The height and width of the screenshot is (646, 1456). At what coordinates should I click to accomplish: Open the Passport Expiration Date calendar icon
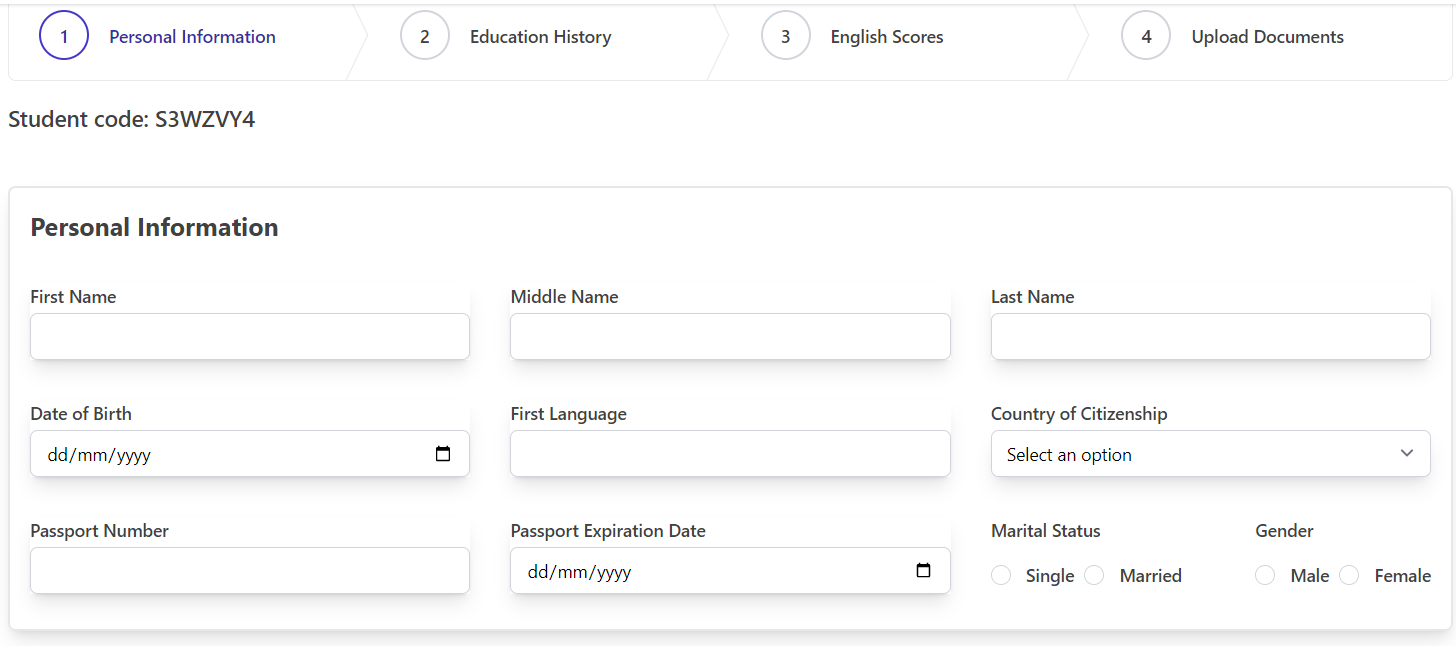point(923,571)
